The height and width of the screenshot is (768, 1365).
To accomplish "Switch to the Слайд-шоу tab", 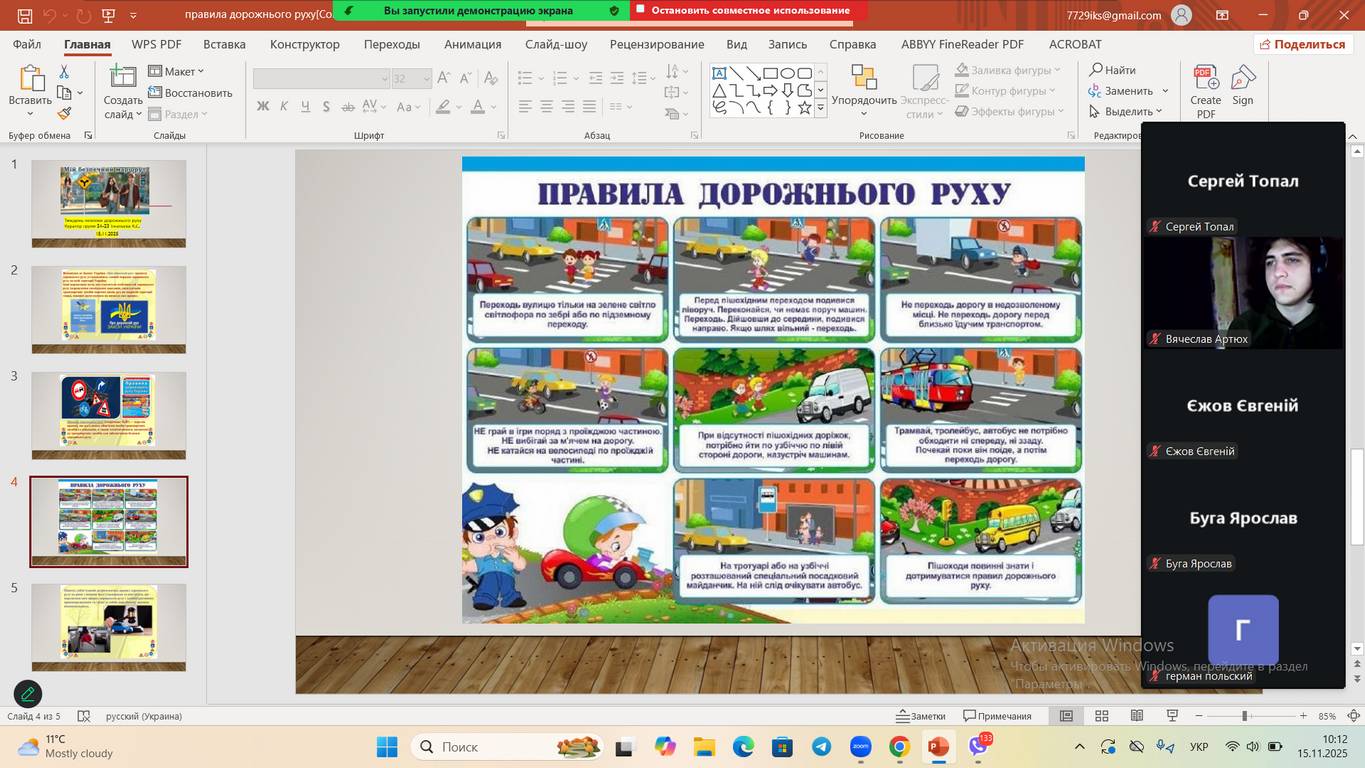I will click(556, 44).
